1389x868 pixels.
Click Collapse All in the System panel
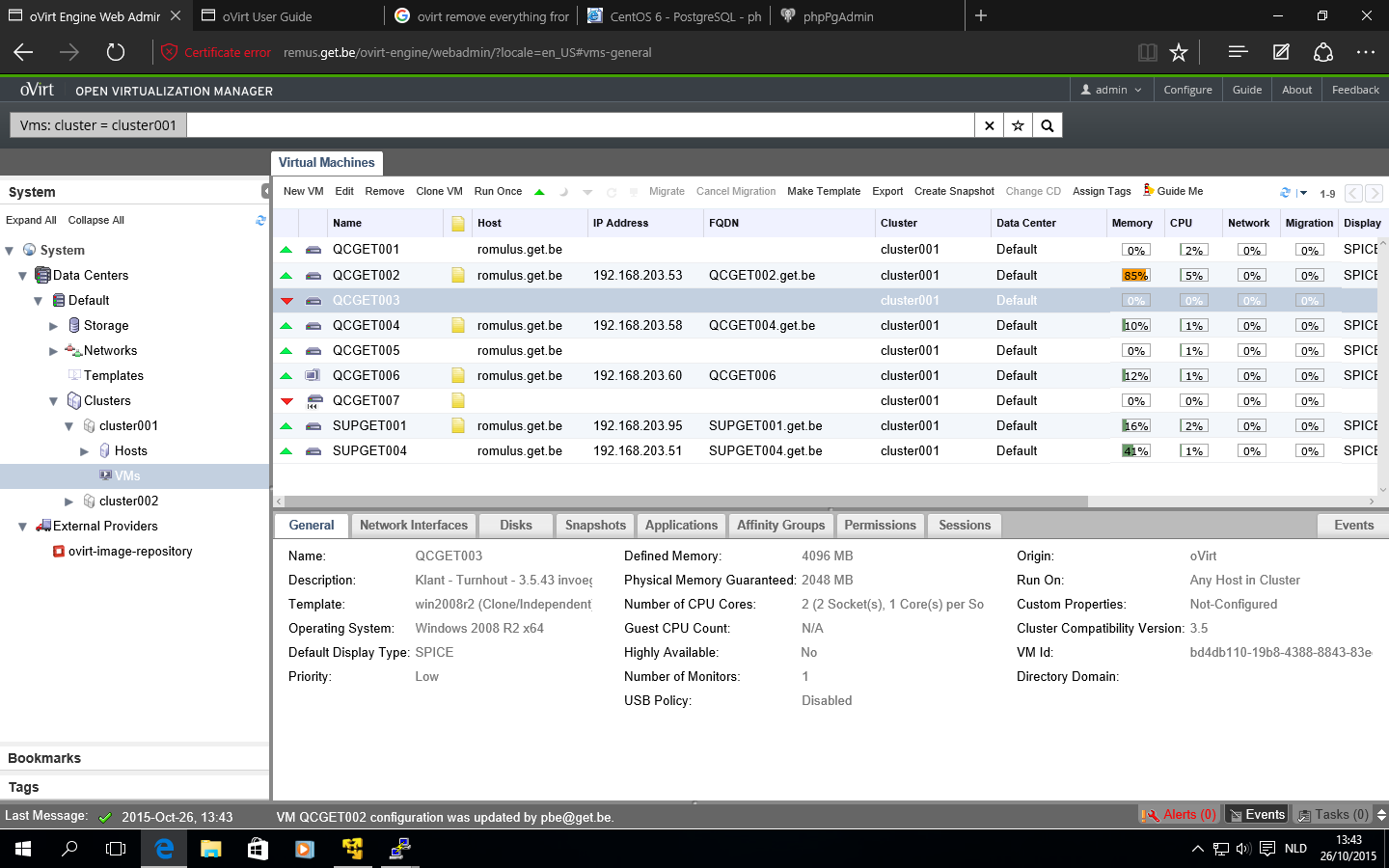click(x=95, y=220)
